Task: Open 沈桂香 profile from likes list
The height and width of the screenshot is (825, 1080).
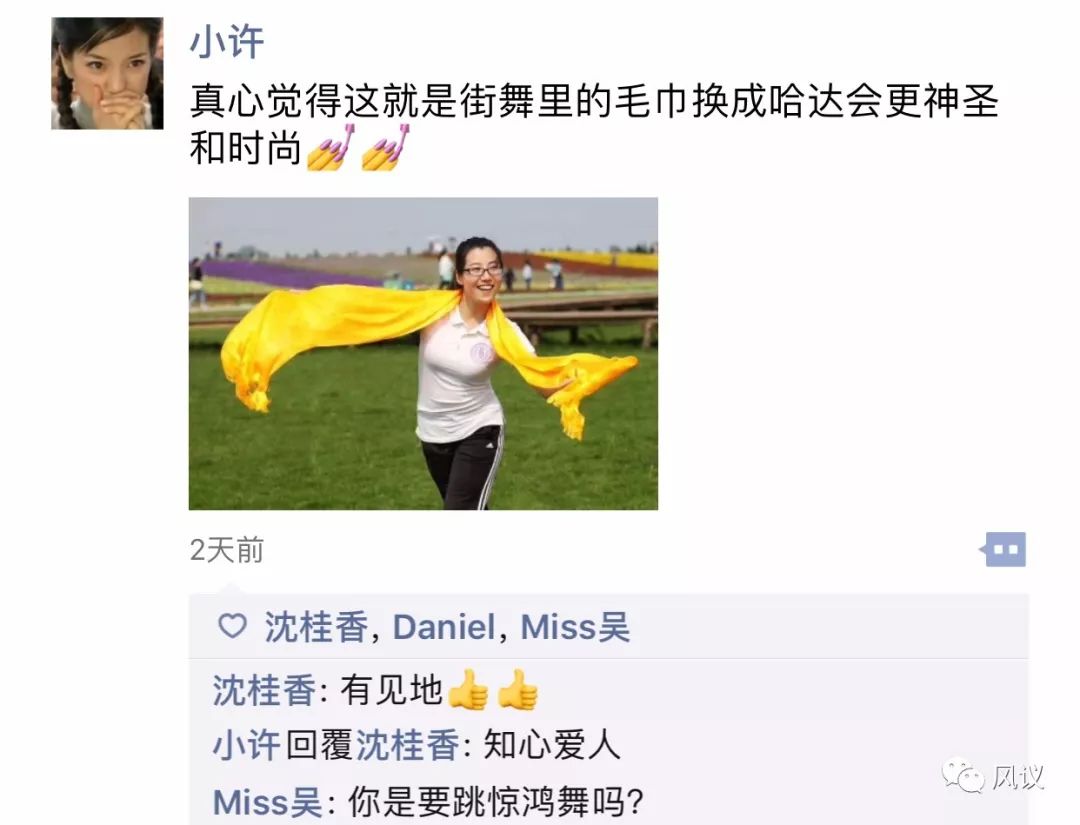Action: 316,627
